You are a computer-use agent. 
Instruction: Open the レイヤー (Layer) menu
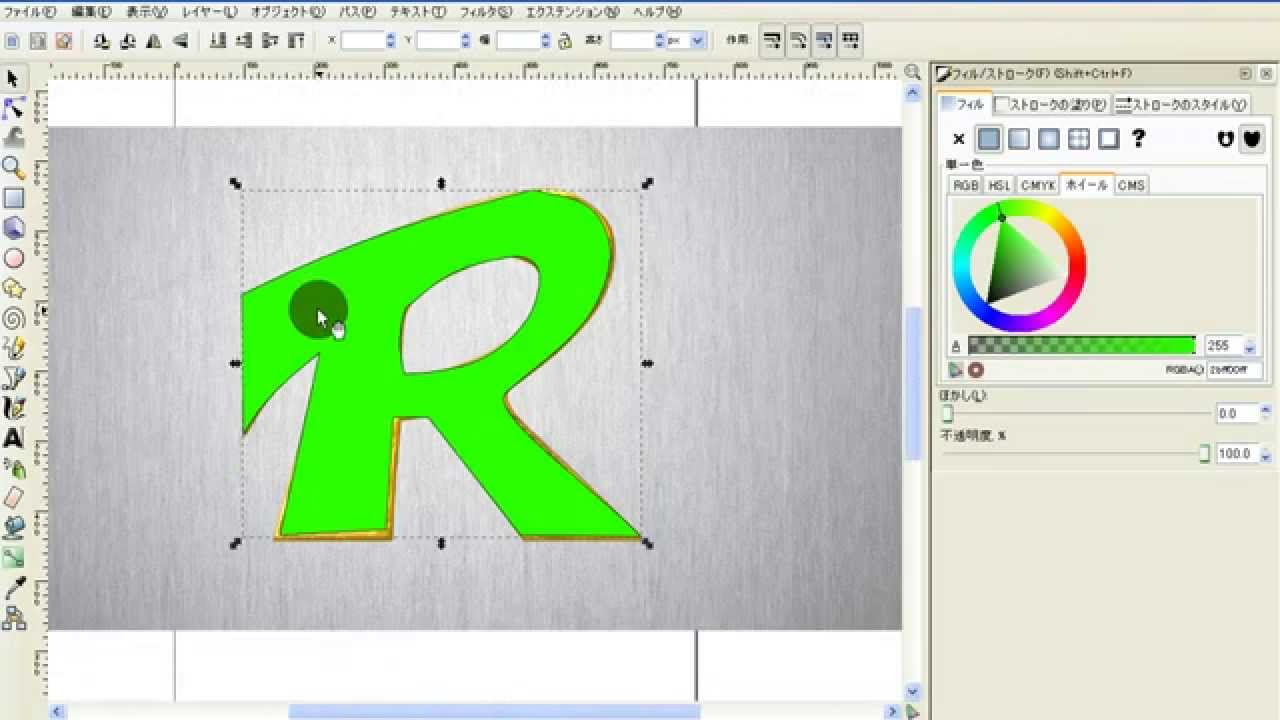(209, 12)
